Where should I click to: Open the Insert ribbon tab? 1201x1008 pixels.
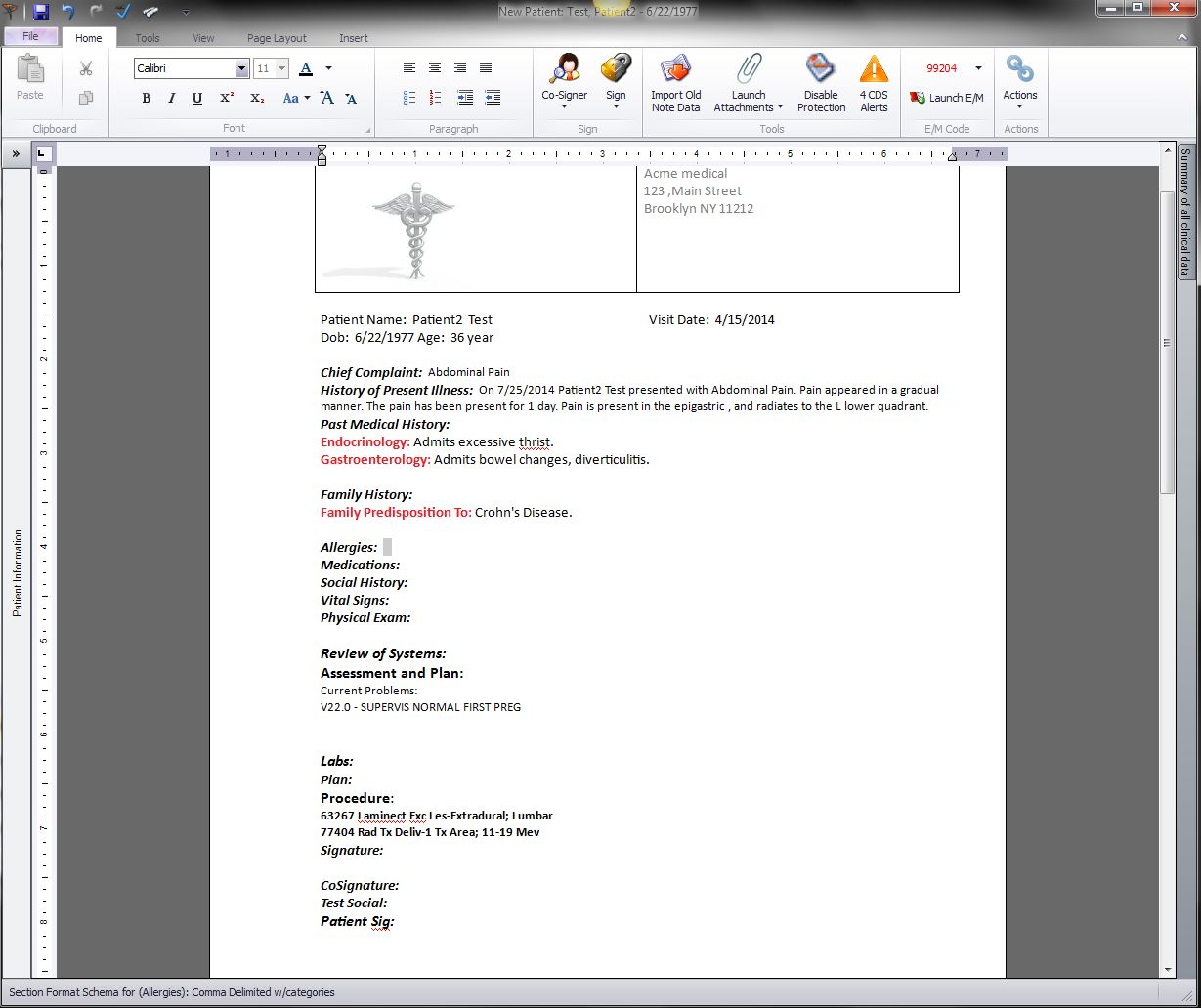pyautogui.click(x=354, y=38)
